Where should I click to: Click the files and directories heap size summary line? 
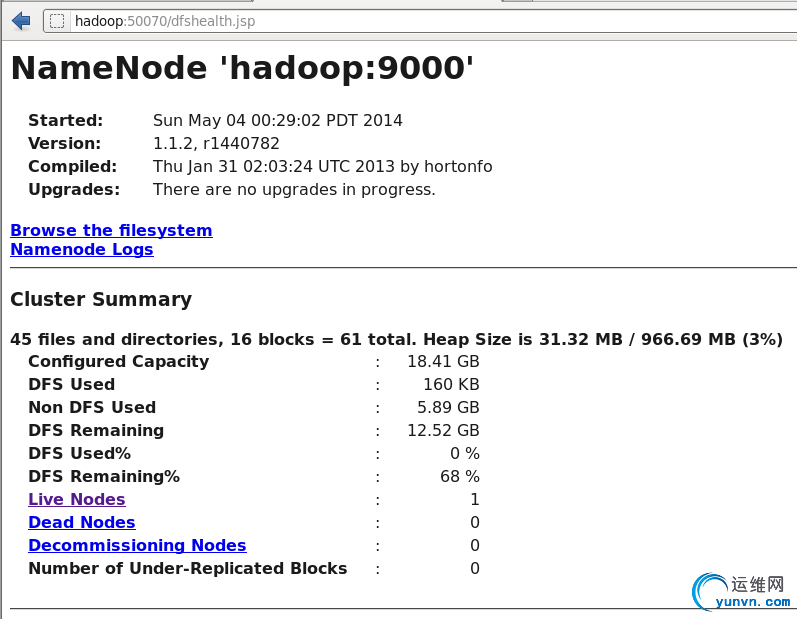[x=396, y=339]
